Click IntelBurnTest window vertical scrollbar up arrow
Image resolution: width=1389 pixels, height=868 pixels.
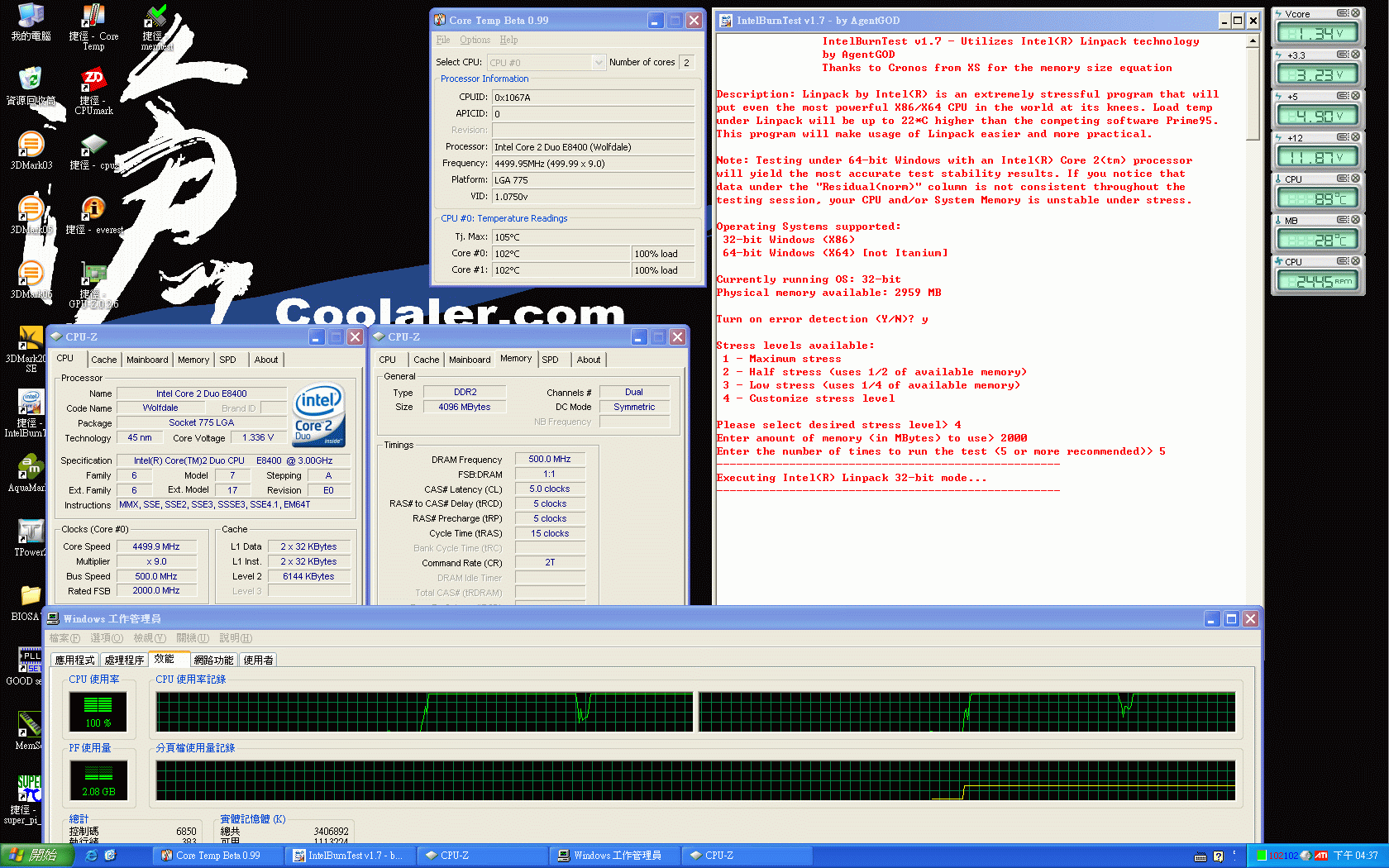pos(1253,41)
